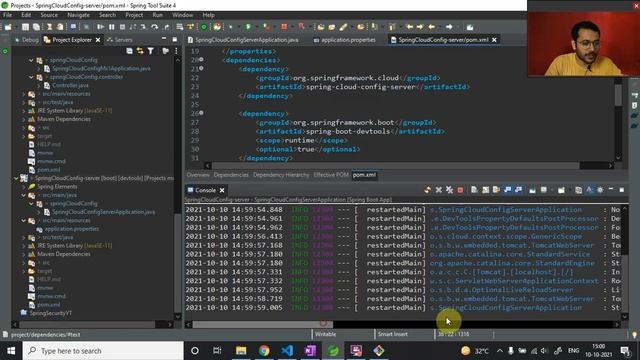640x360 pixels.
Task: Click Remove Launch (X) in Console toolbar
Action: [439, 190]
